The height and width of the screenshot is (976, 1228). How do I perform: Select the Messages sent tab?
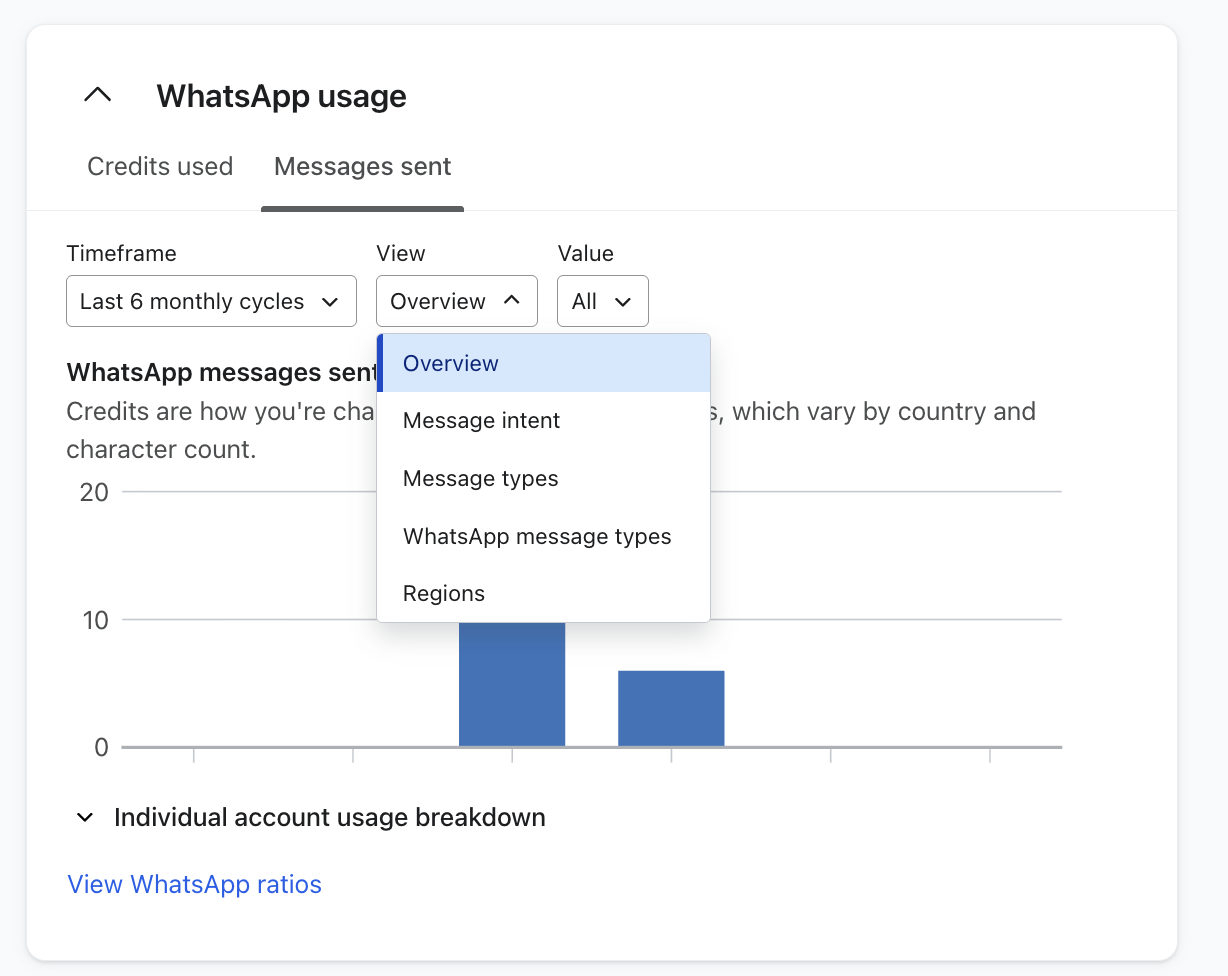coord(362,166)
